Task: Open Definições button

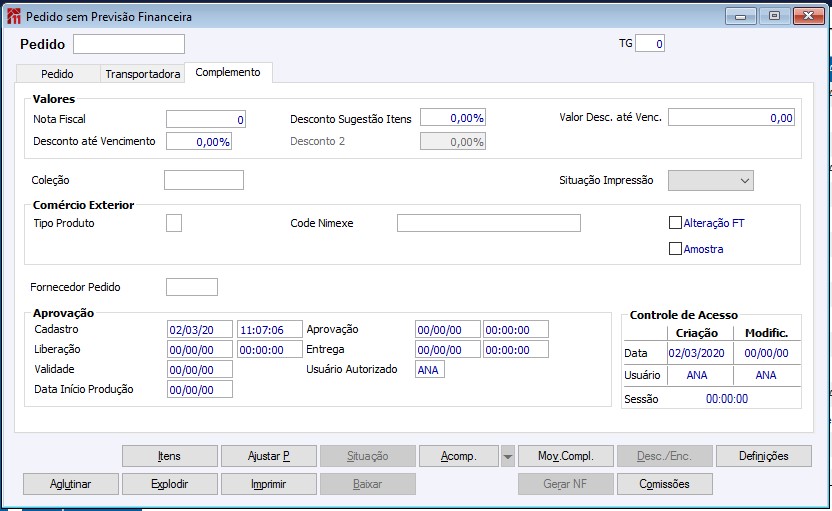Action: pyautogui.click(x=764, y=456)
